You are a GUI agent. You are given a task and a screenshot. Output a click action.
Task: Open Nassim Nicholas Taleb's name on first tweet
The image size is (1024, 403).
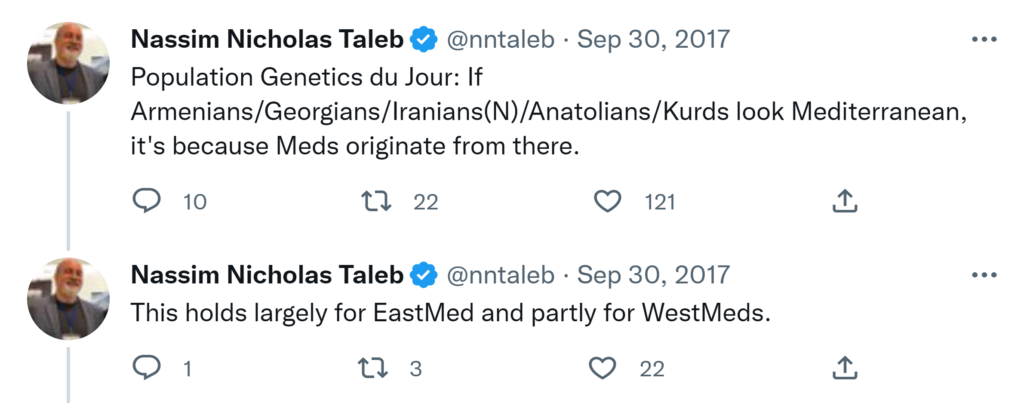267,40
